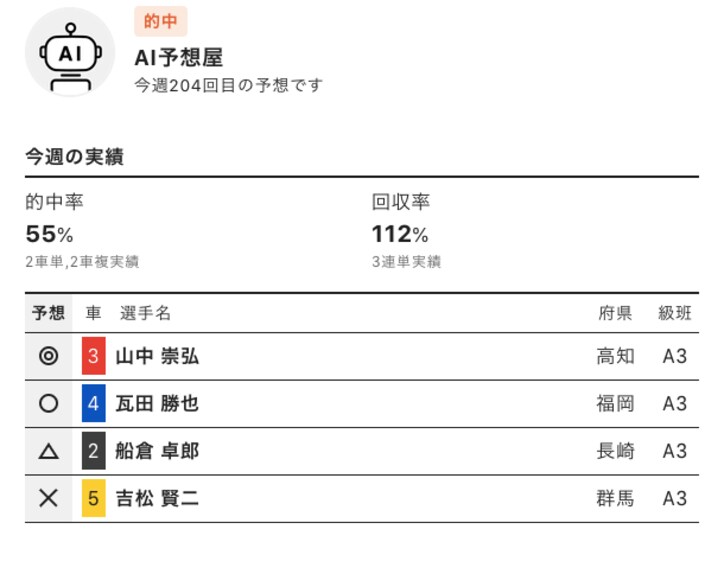Click the blue number 4 car badge
Viewport: 724px width, 574px height.
coord(93,404)
